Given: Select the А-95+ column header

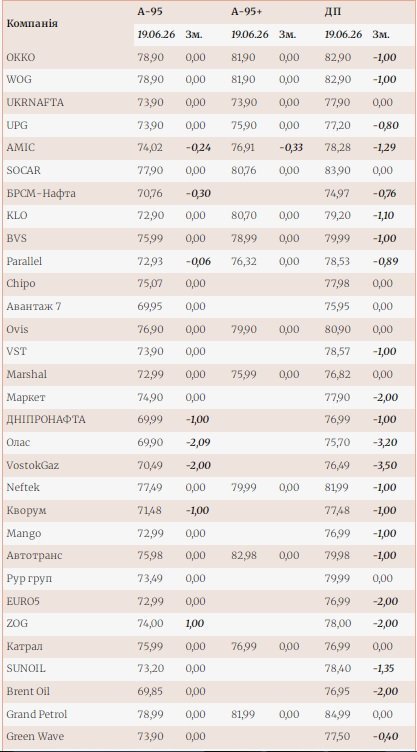Looking at the screenshot, I should 247,12.
